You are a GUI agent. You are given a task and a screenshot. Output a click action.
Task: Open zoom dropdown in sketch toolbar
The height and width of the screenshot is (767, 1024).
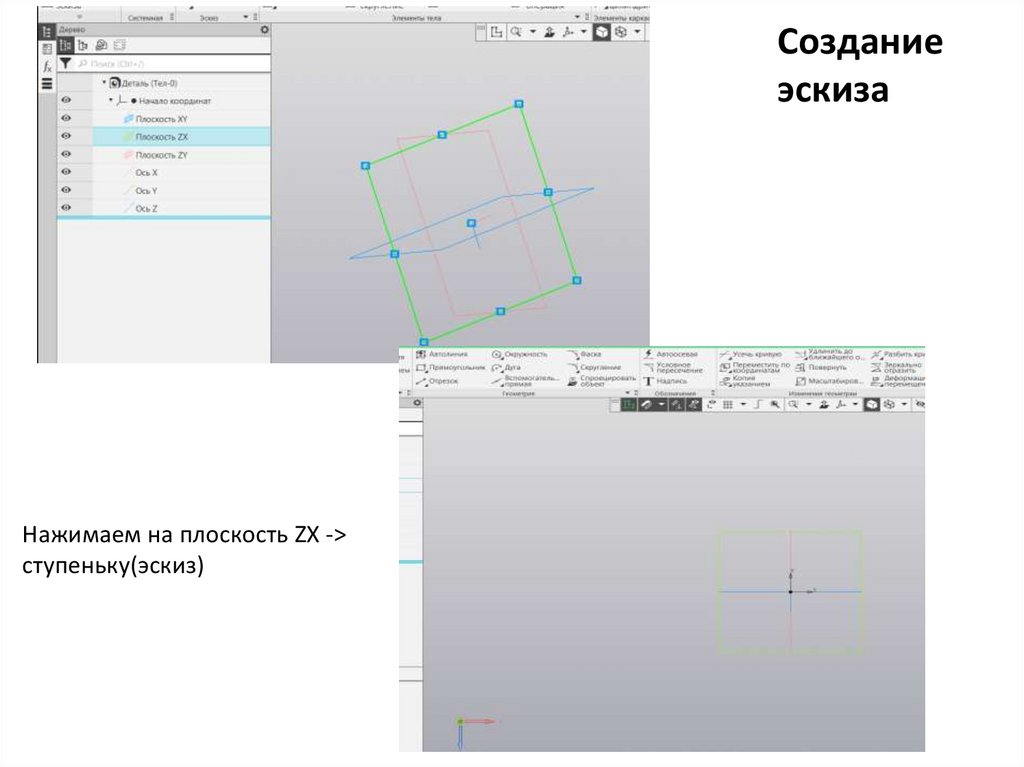point(808,405)
